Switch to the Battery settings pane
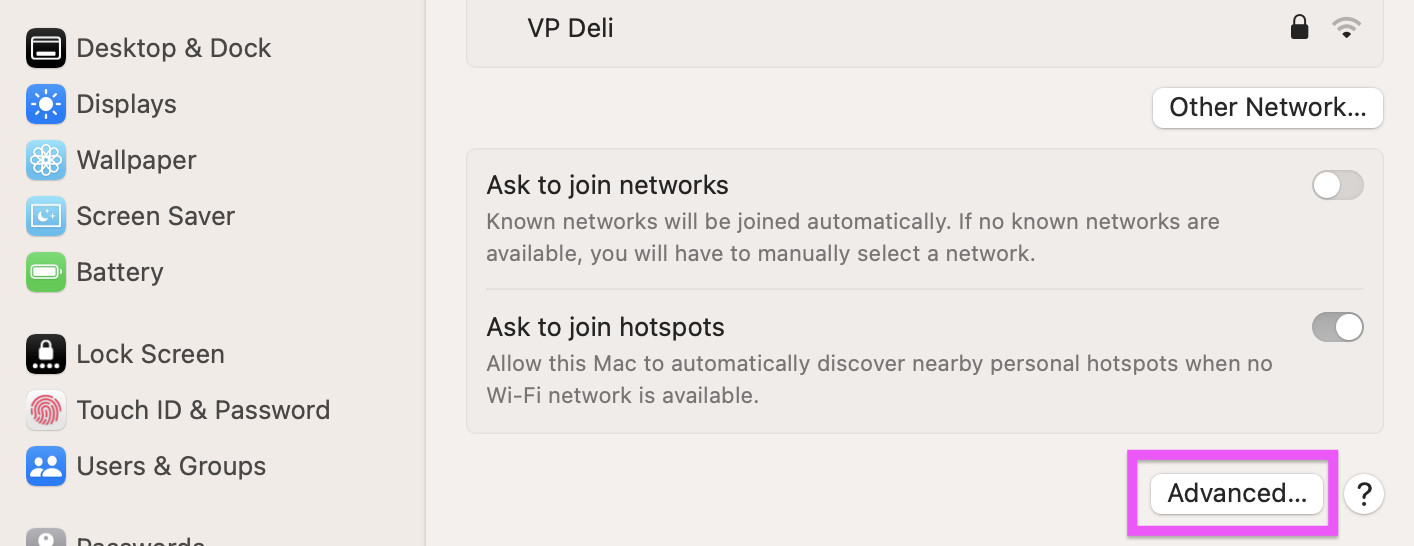The height and width of the screenshot is (546, 1414). (119, 272)
